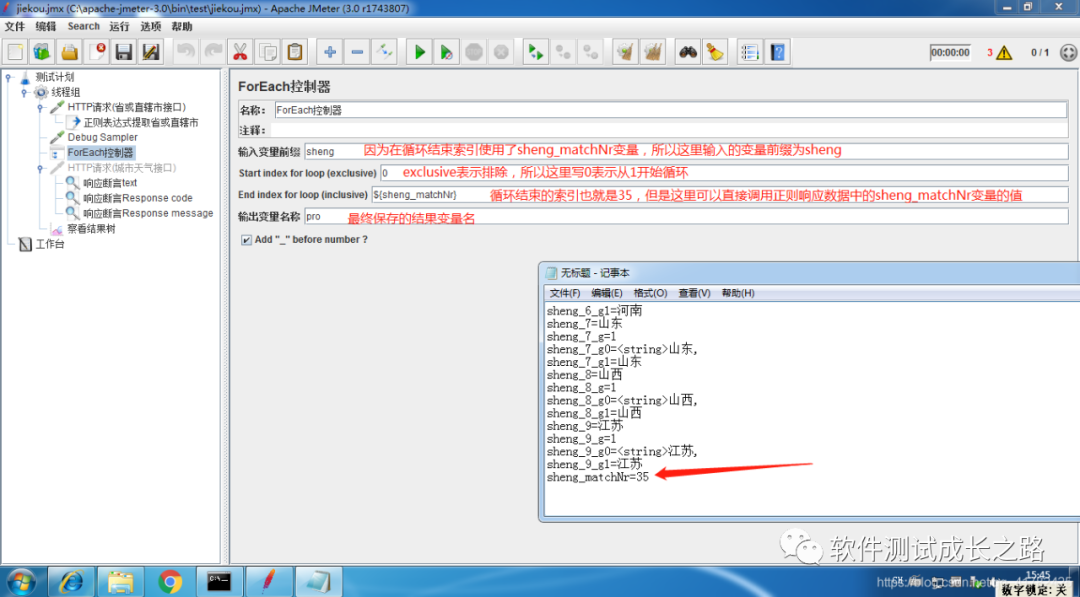Click the Copy toolbar icon

[x=267, y=52]
